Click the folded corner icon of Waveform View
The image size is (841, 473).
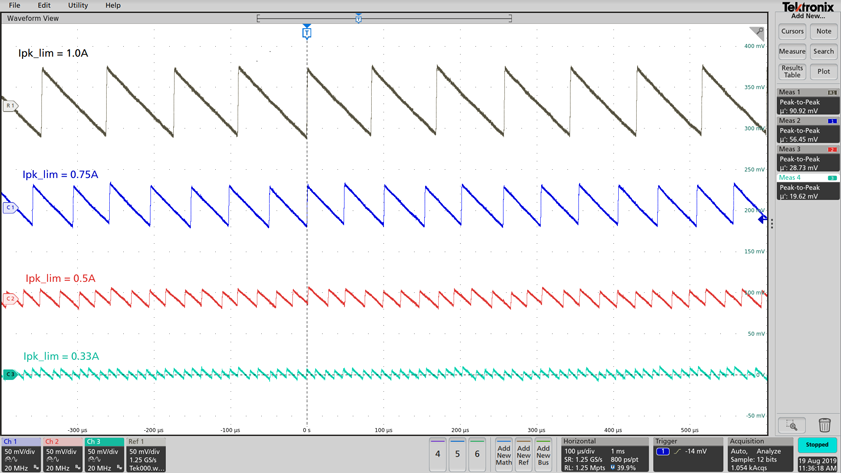[x=757, y=33]
